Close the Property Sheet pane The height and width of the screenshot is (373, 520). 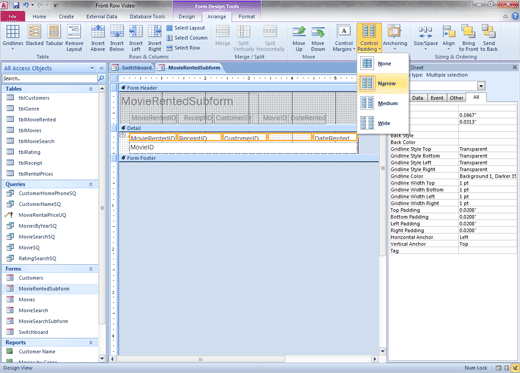pyautogui.click(x=515, y=67)
